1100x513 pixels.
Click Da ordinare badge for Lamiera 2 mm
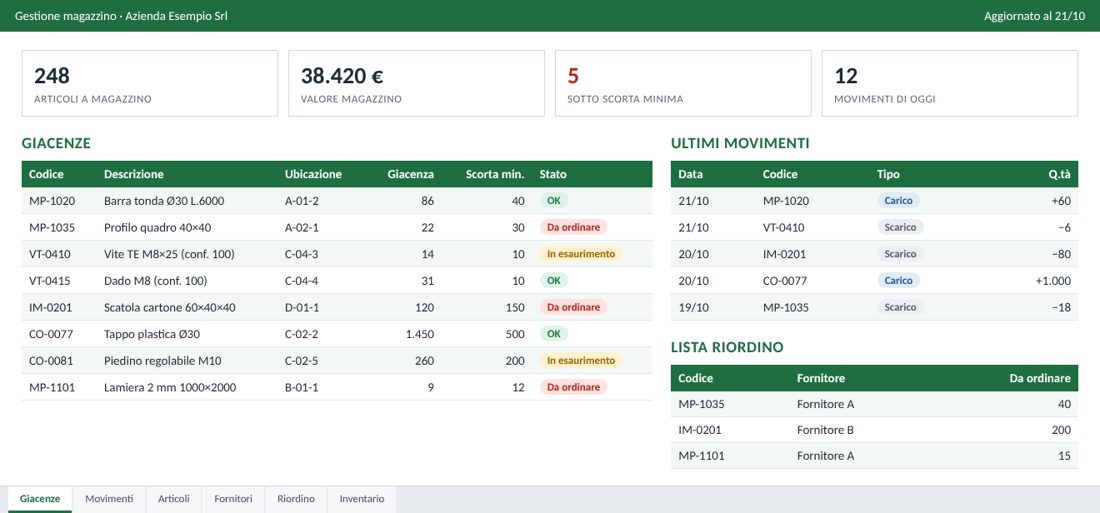(573, 387)
